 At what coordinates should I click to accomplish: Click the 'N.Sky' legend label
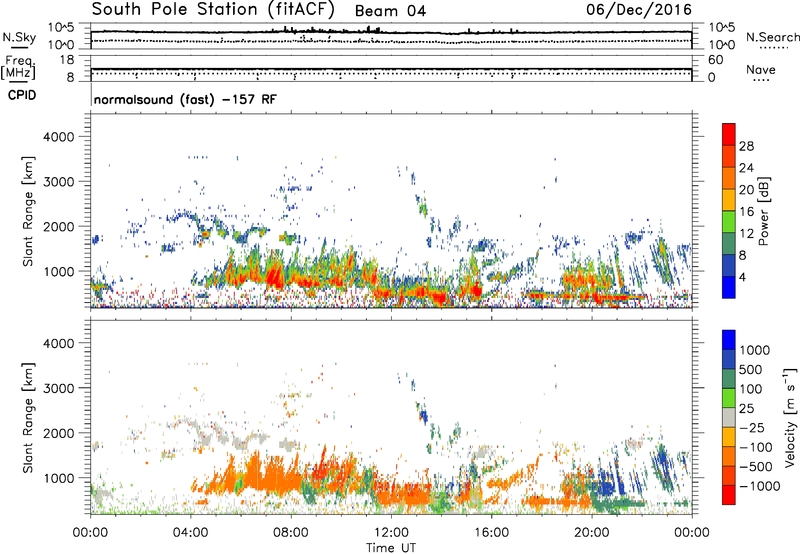(x=19, y=37)
